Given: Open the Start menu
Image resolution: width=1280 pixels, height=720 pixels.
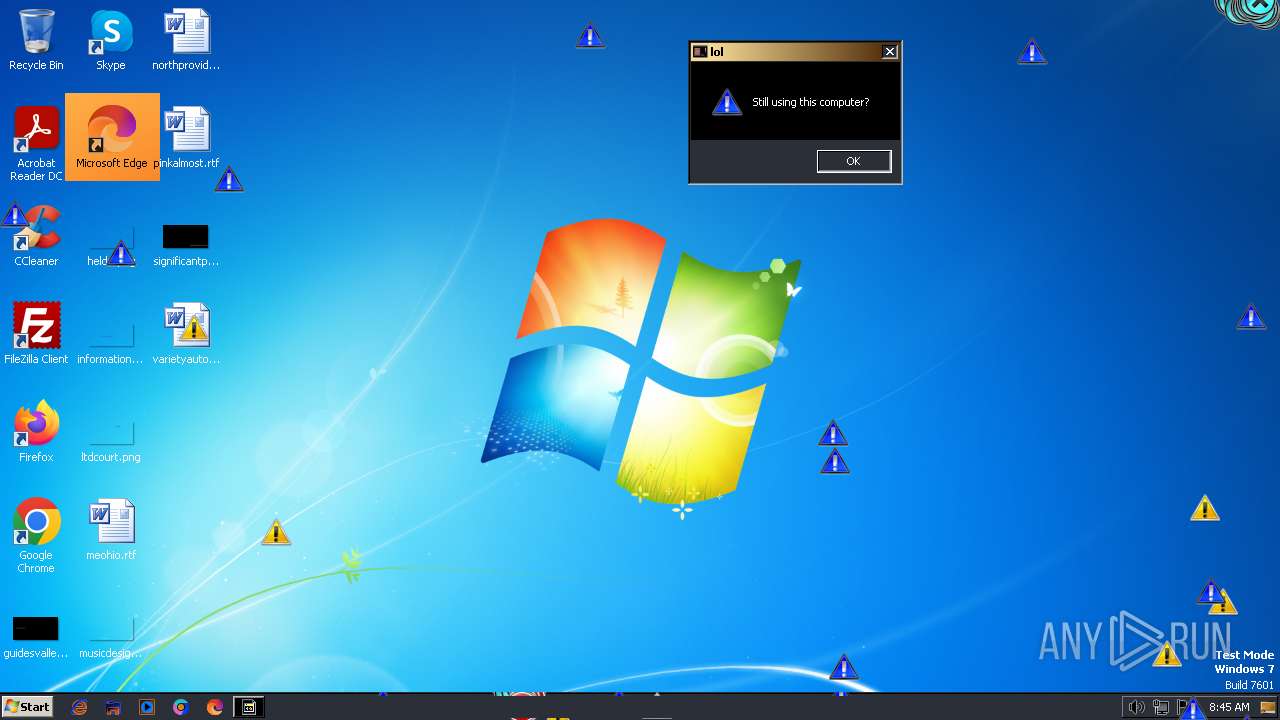Looking at the screenshot, I should [x=27, y=707].
